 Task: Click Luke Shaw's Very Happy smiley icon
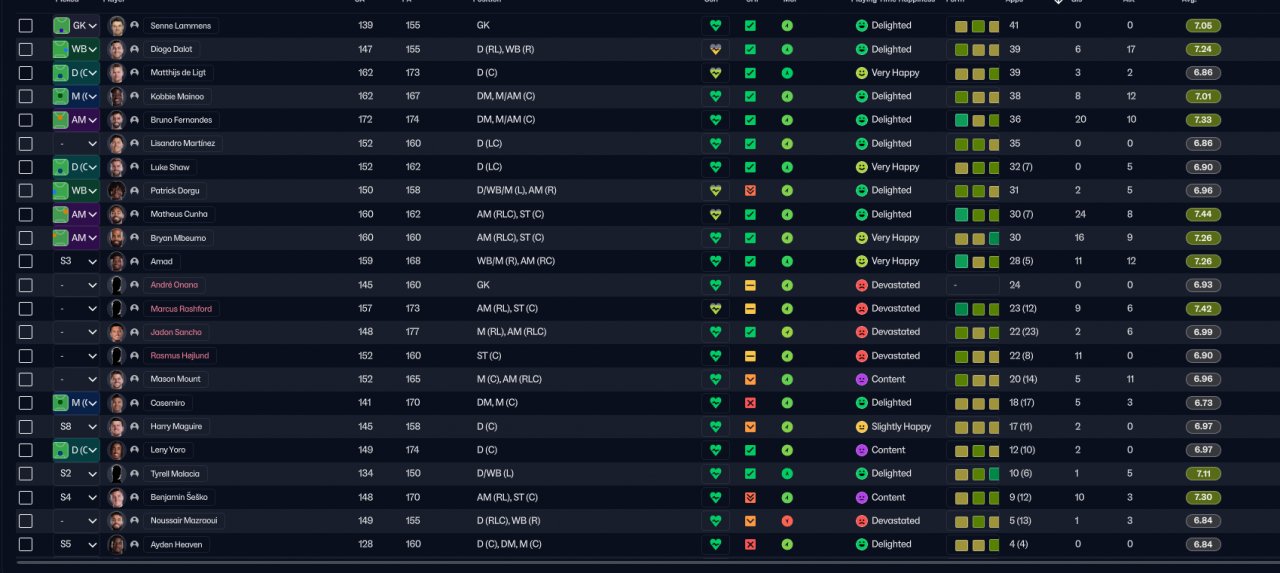[x=862, y=167]
